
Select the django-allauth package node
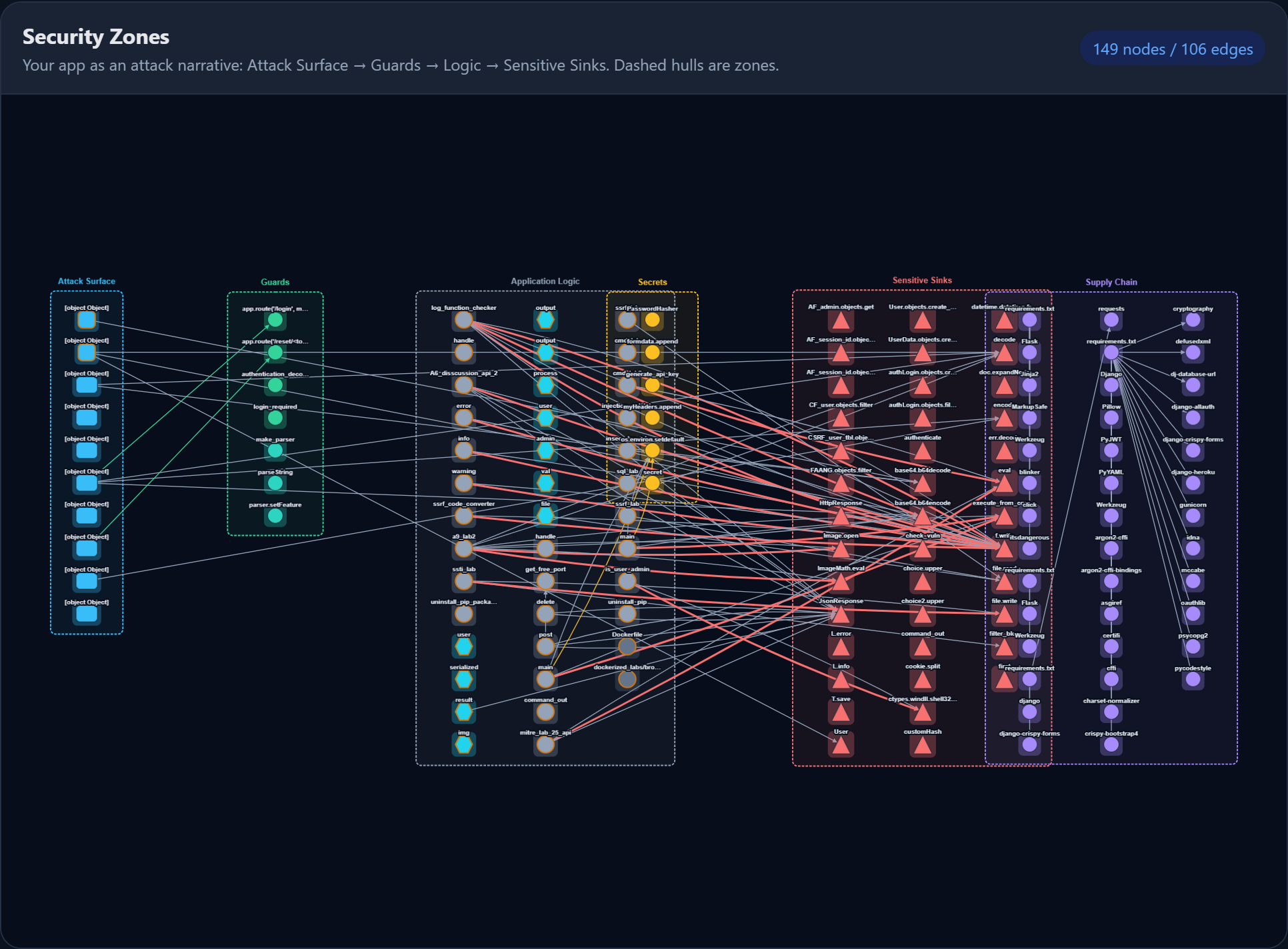[x=1193, y=418]
